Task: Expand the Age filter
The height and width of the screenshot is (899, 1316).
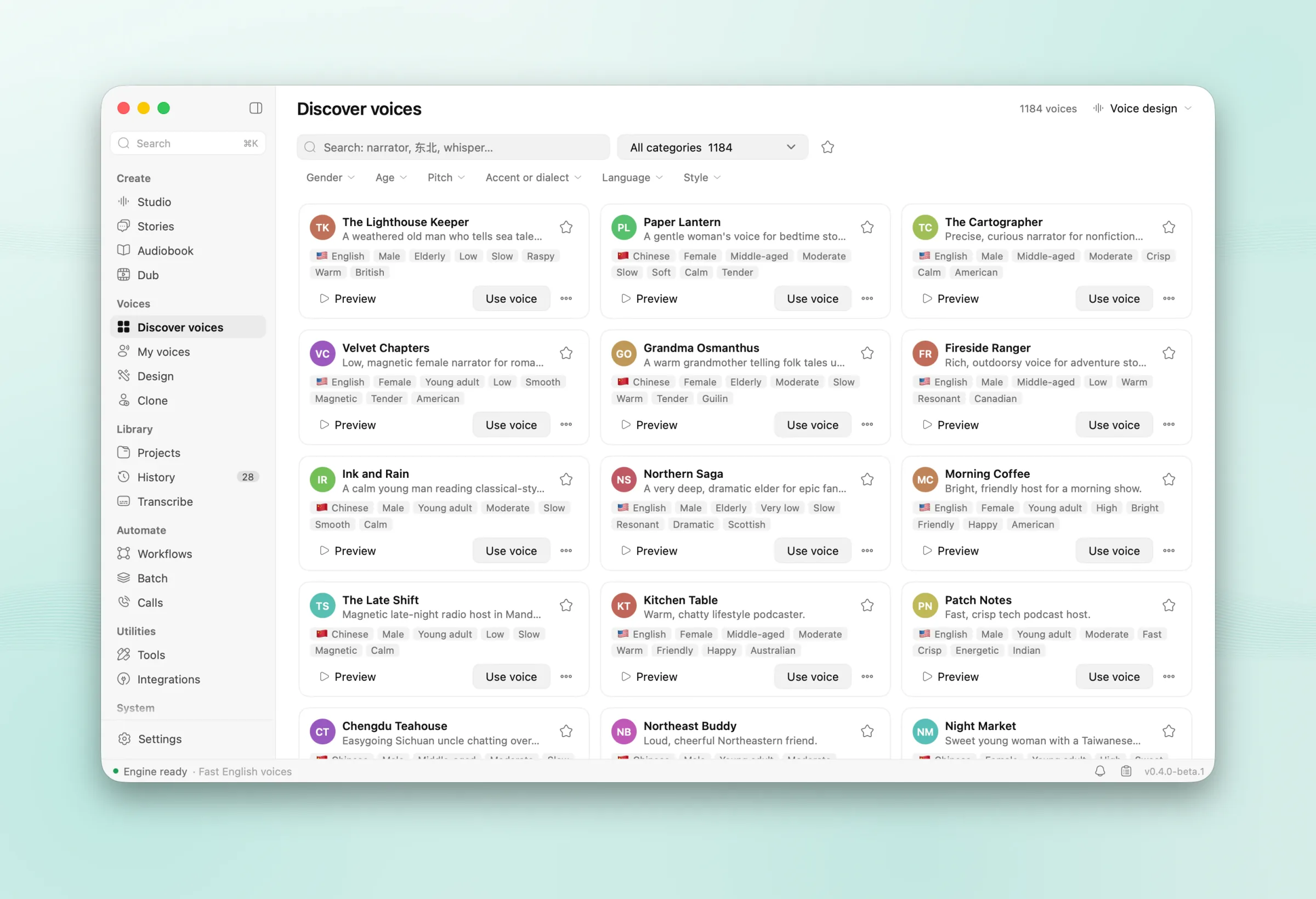Action: point(391,177)
